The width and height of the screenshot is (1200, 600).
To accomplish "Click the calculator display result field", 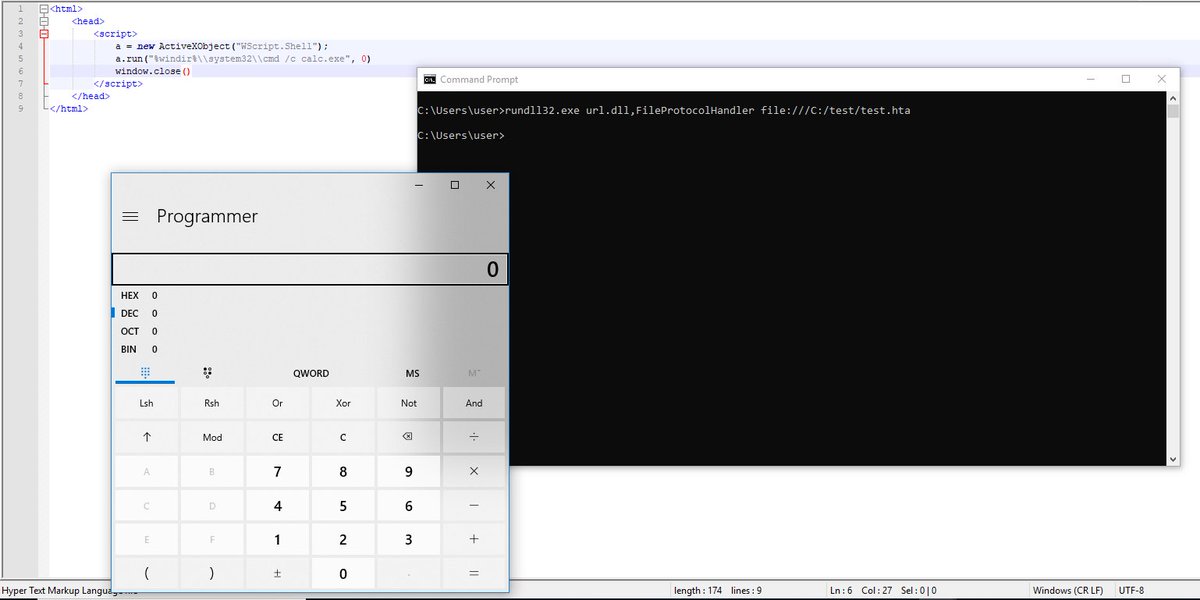I will [310, 269].
